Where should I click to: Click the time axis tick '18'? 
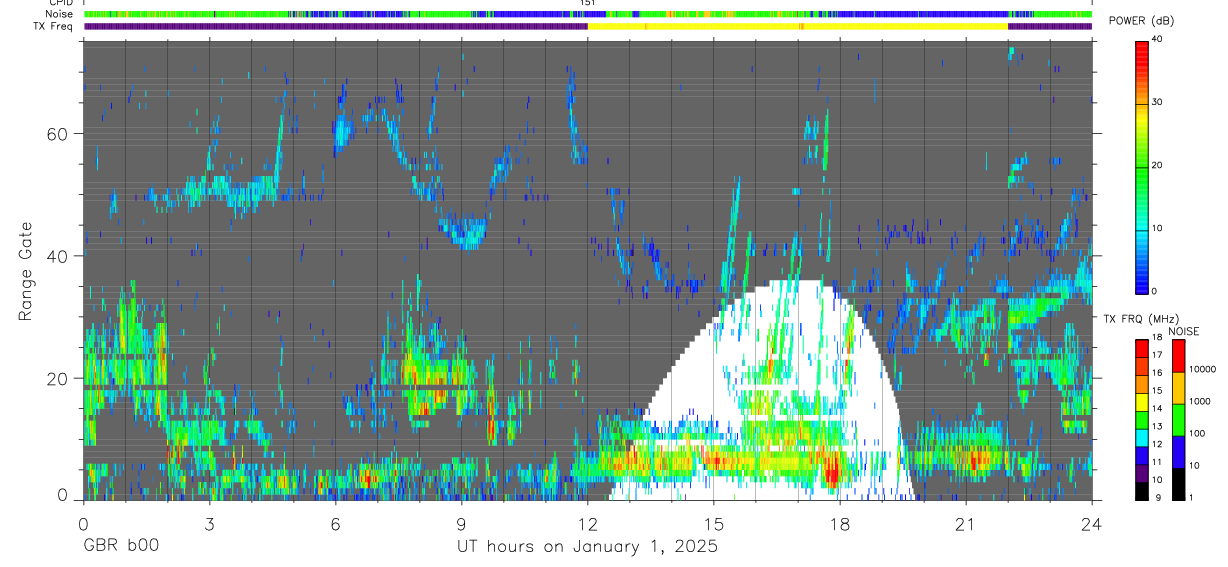coord(839,524)
